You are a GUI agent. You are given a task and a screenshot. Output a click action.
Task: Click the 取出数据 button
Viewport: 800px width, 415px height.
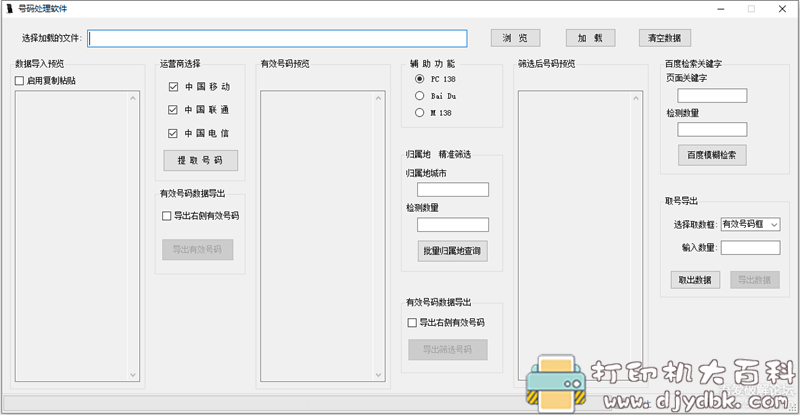coord(695,280)
